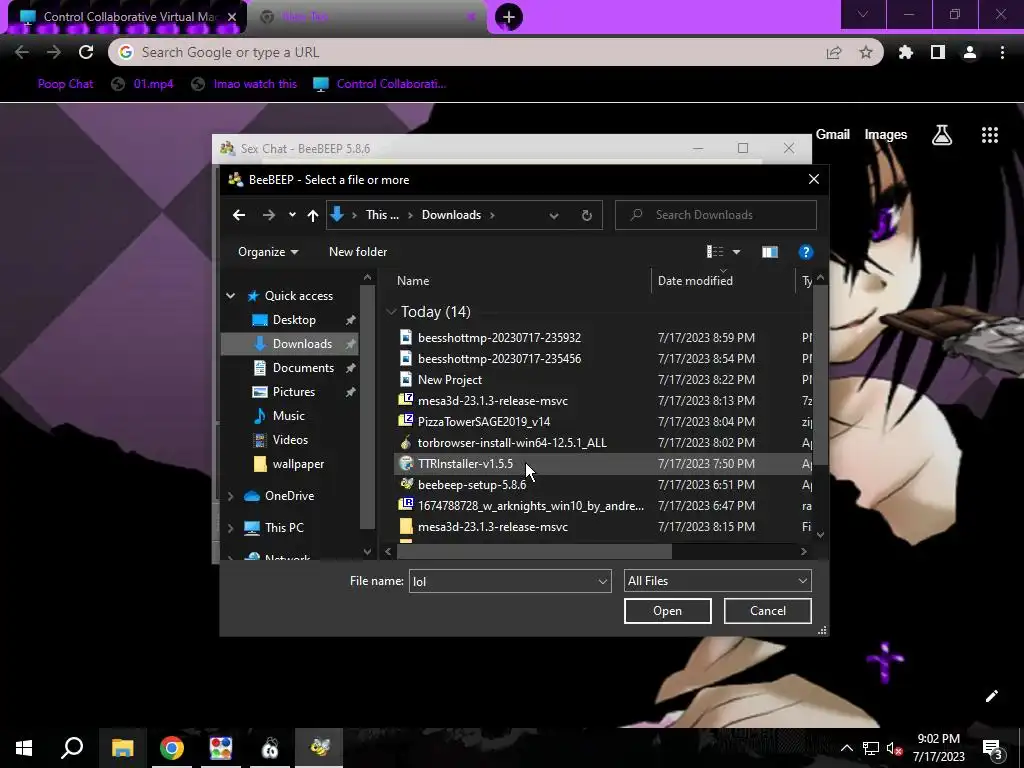Collapse the Today (14) group
Screen dimensions: 1024x768
pos(391,312)
